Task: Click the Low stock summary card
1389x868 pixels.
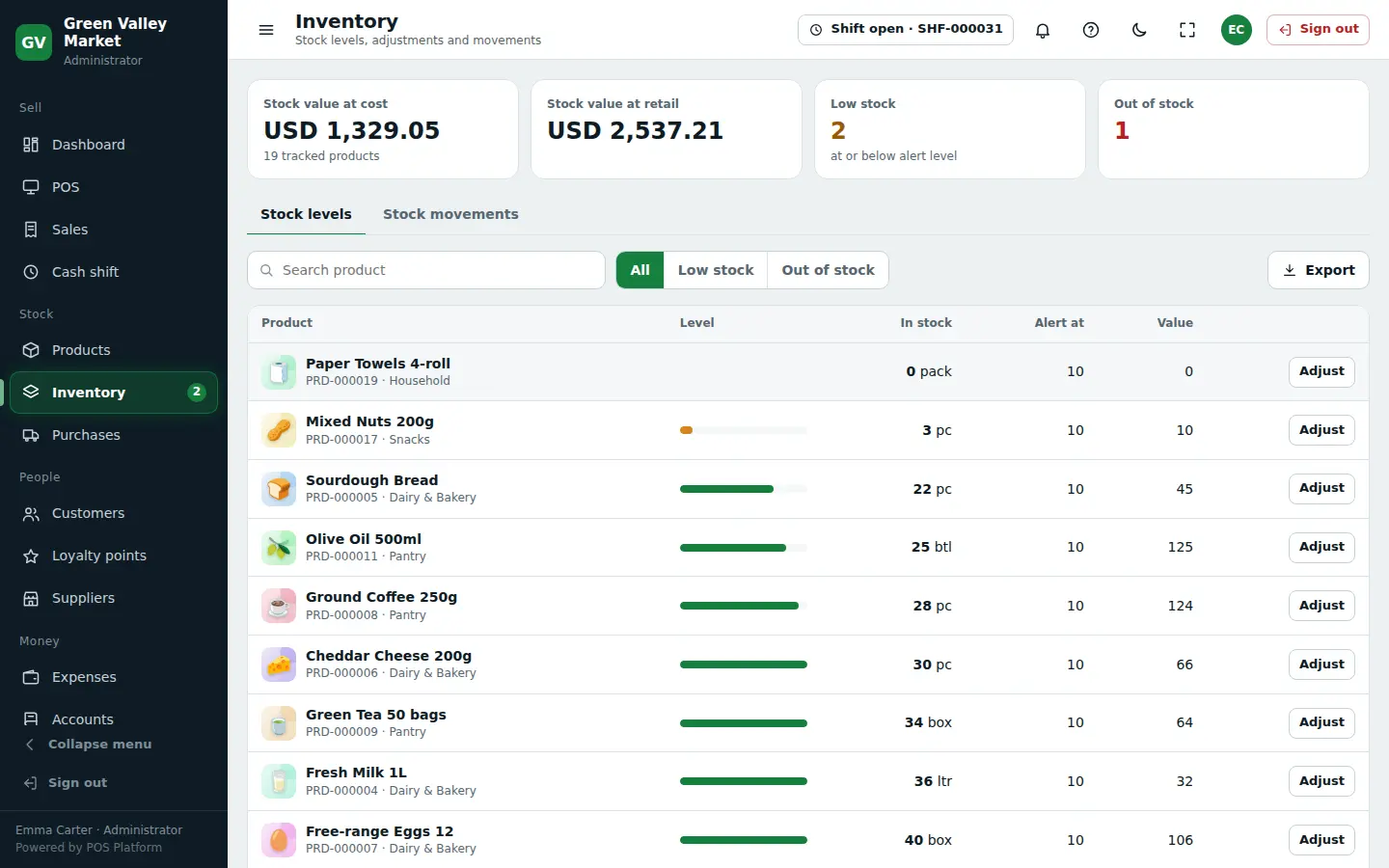Action: pyautogui.click(x=950, y=129)
